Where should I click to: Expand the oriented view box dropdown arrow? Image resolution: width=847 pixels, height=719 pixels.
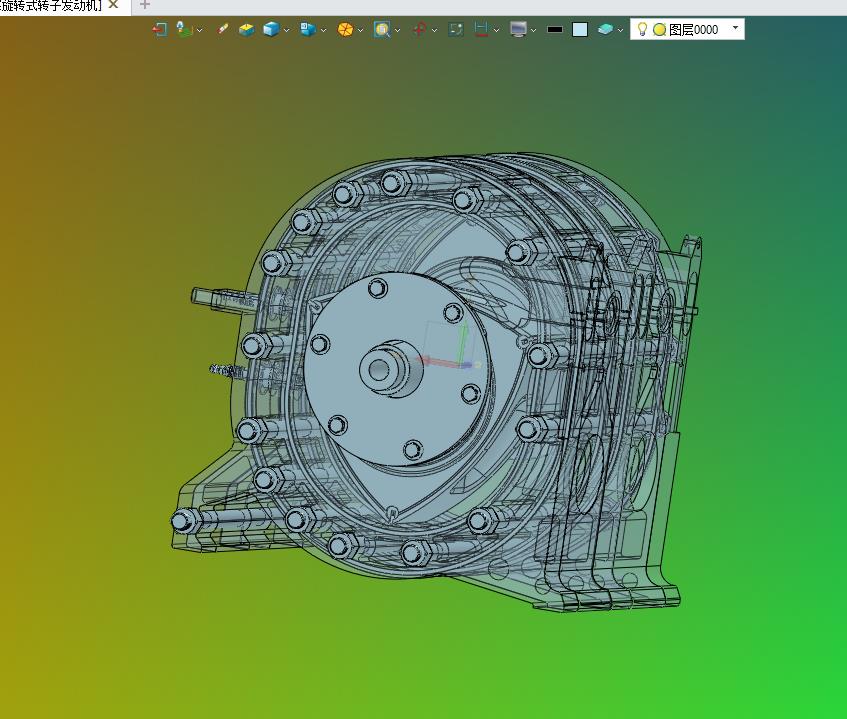[324, 30]
